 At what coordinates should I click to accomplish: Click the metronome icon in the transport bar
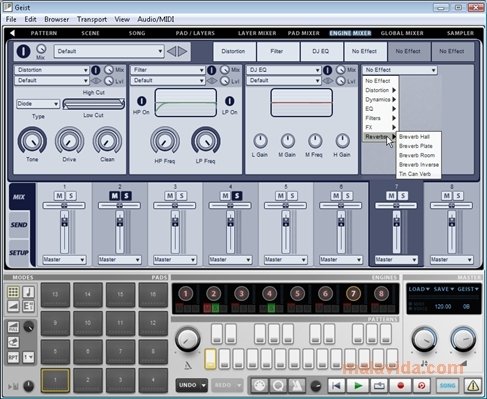coord(297,386)
